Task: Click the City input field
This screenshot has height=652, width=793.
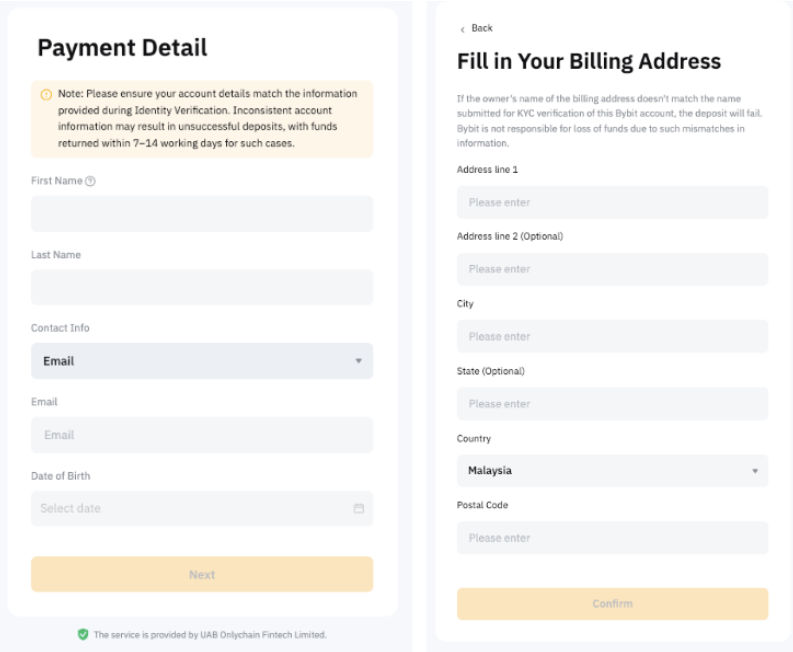Action: coord(611,337)
